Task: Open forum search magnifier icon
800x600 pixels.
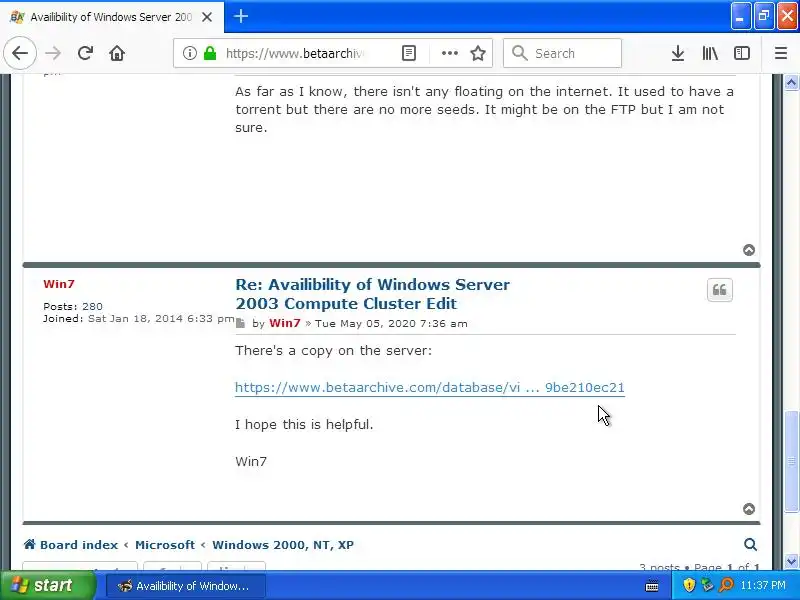Action: (750, 544)
